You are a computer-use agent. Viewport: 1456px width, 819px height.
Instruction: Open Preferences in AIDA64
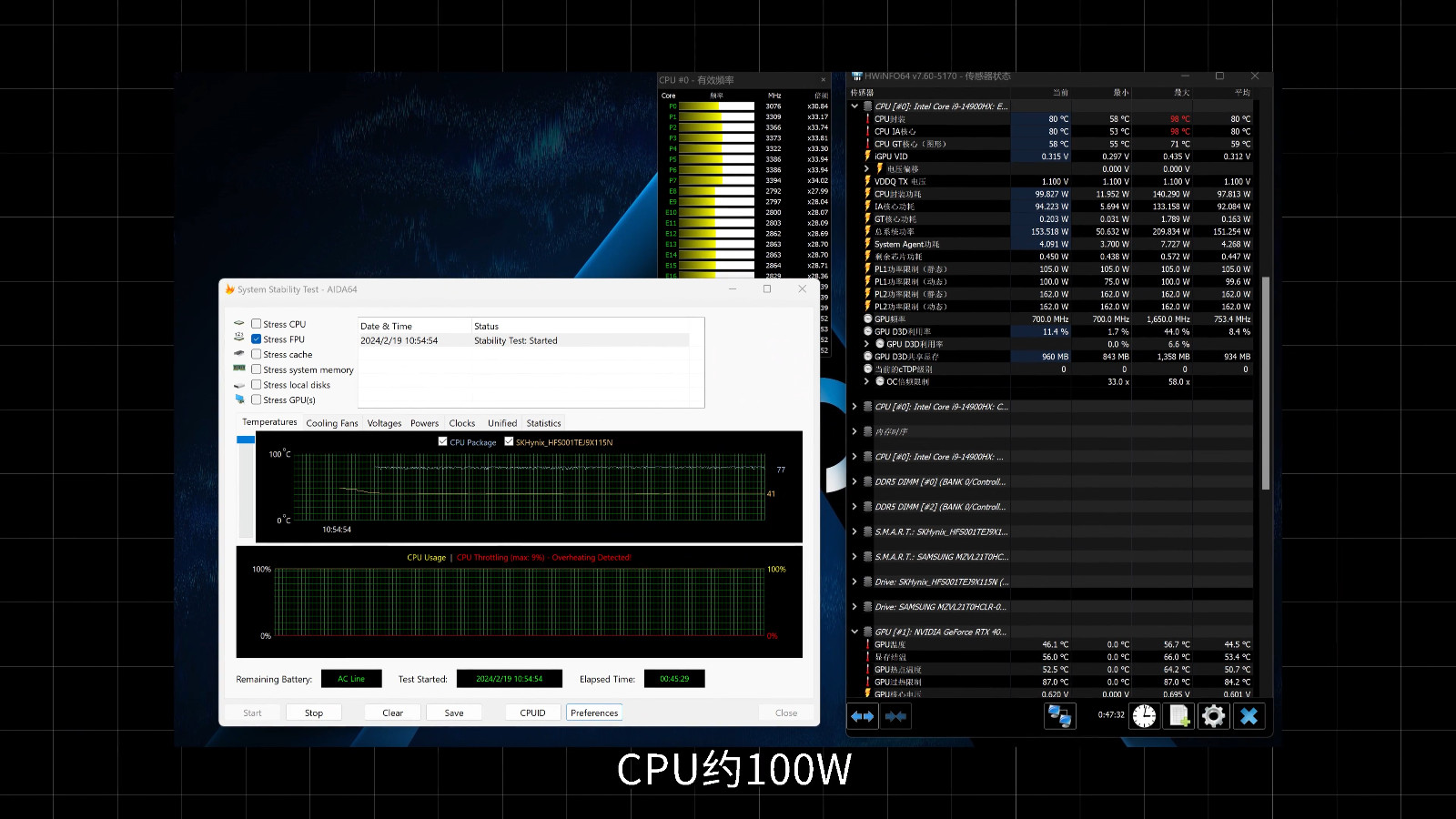point(594,713)
